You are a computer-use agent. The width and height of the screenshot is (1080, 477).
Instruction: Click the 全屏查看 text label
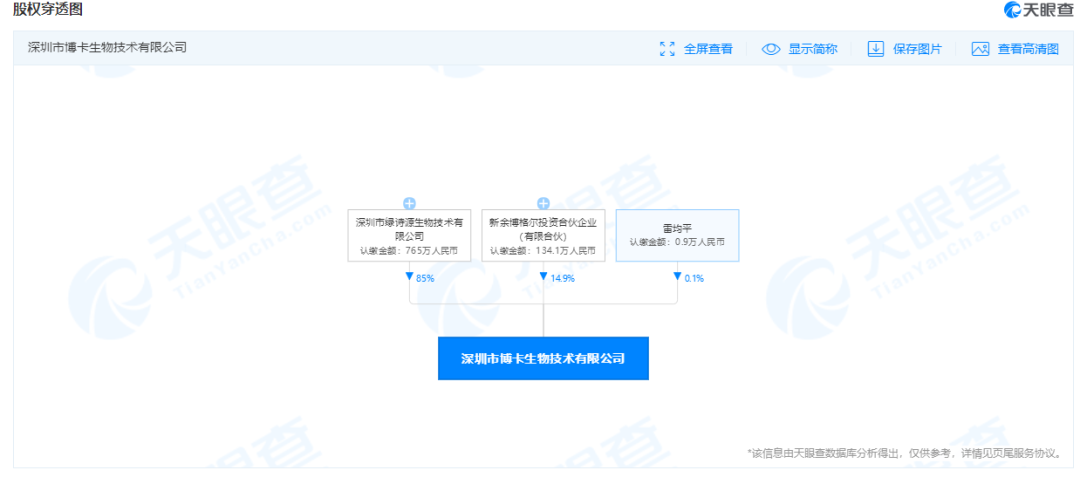coord(708,48)
